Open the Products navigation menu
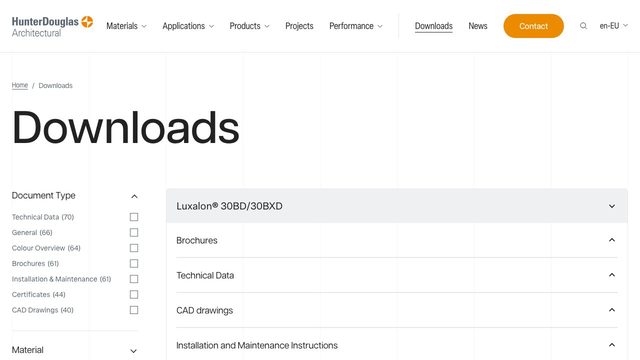This screenshot has height=360, width=640. (x=249, y=26)
